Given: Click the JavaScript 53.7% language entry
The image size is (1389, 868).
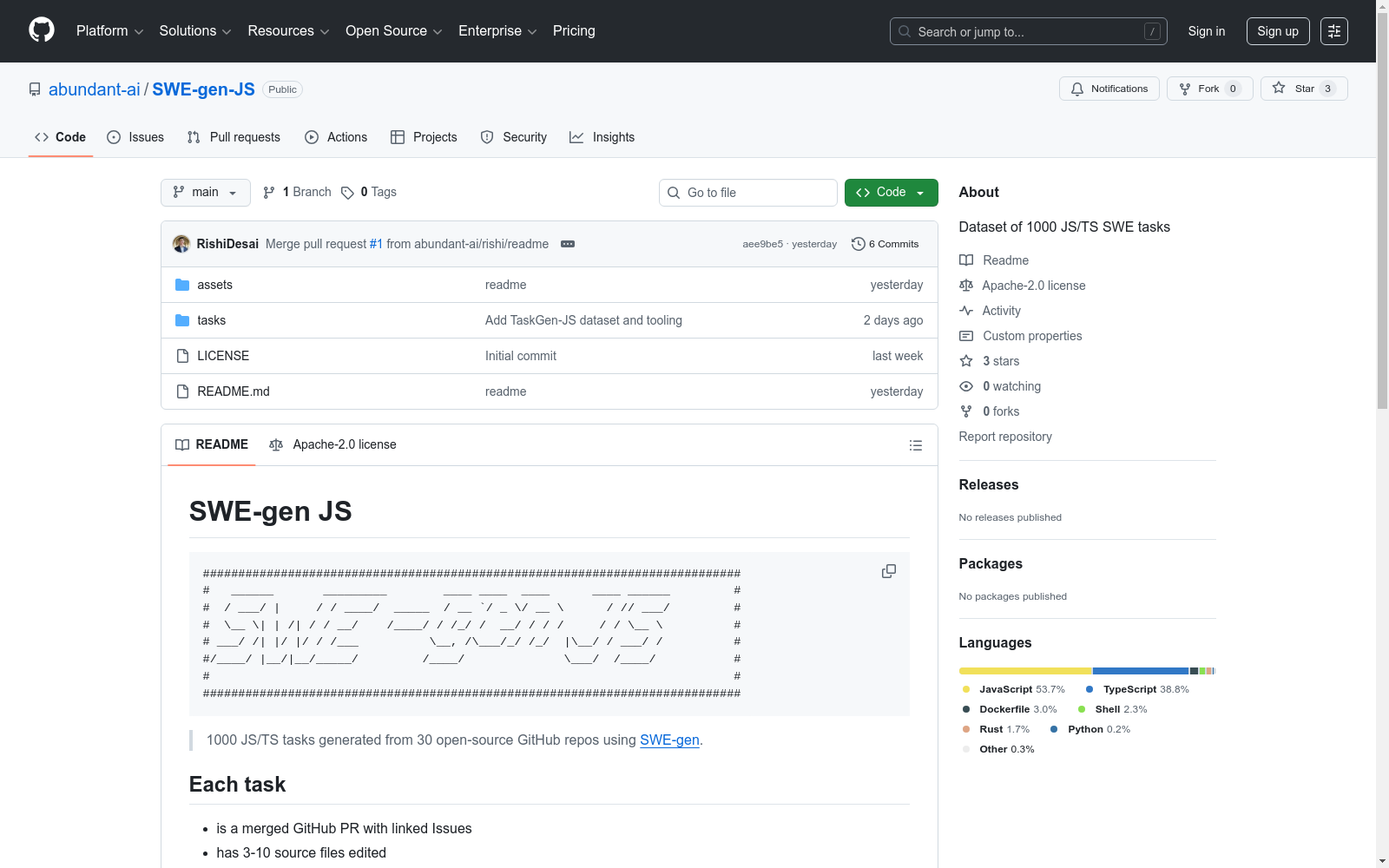Looking at the screenshot, I should tap(1014, 689).
